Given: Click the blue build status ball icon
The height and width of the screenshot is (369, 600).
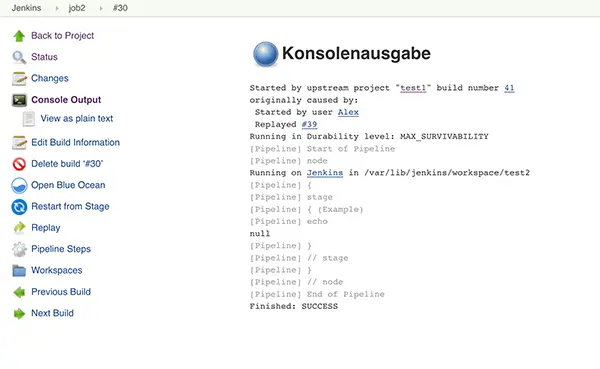Looking at the screenshot, I should click(x=266, y=54).
